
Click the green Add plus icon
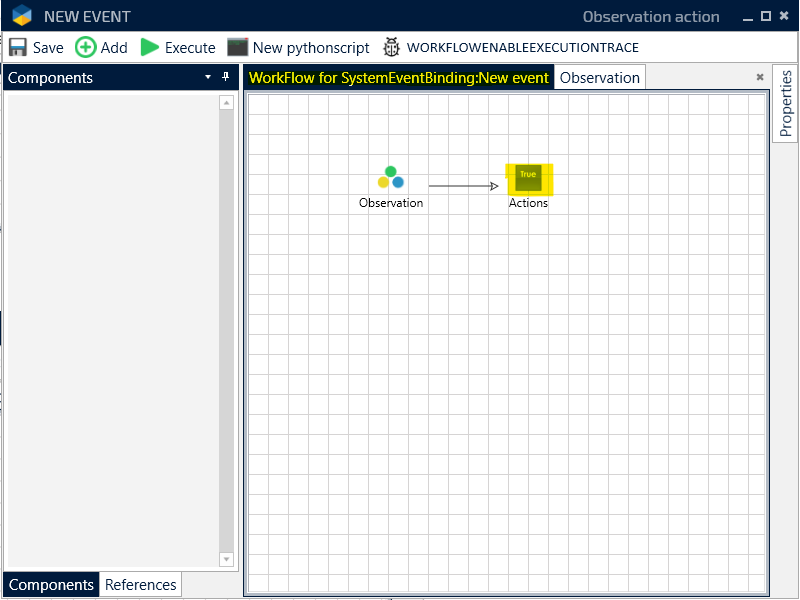86,47
